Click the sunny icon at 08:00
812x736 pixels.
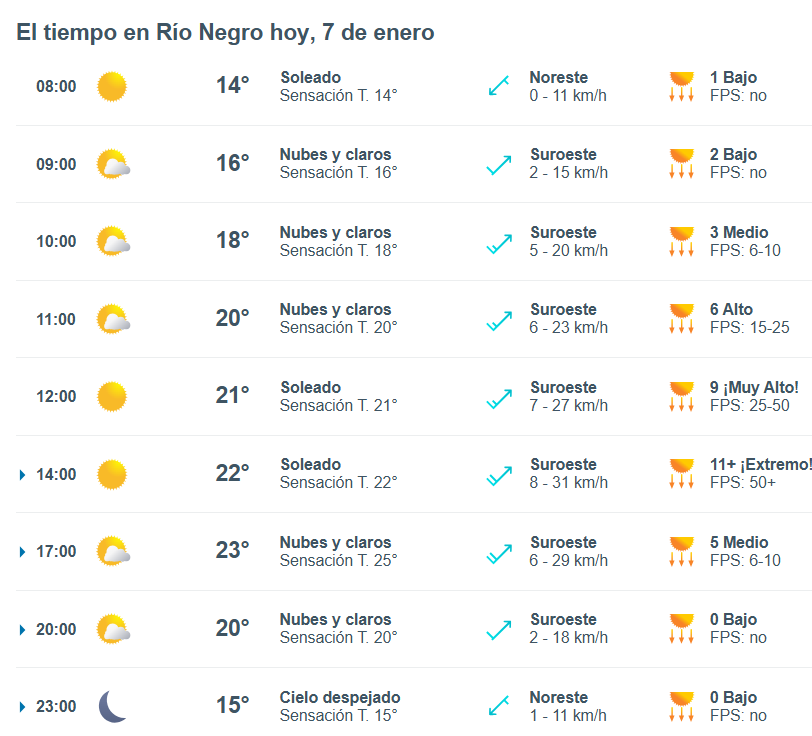pyautogui.click(x=112, y=86)
